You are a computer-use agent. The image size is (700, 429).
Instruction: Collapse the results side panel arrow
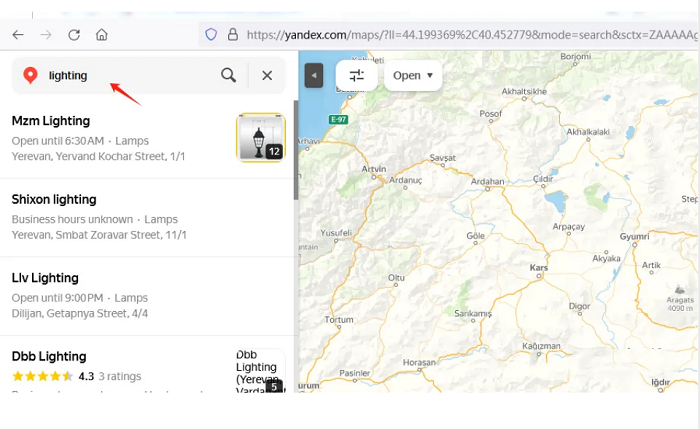pos(314,75)
